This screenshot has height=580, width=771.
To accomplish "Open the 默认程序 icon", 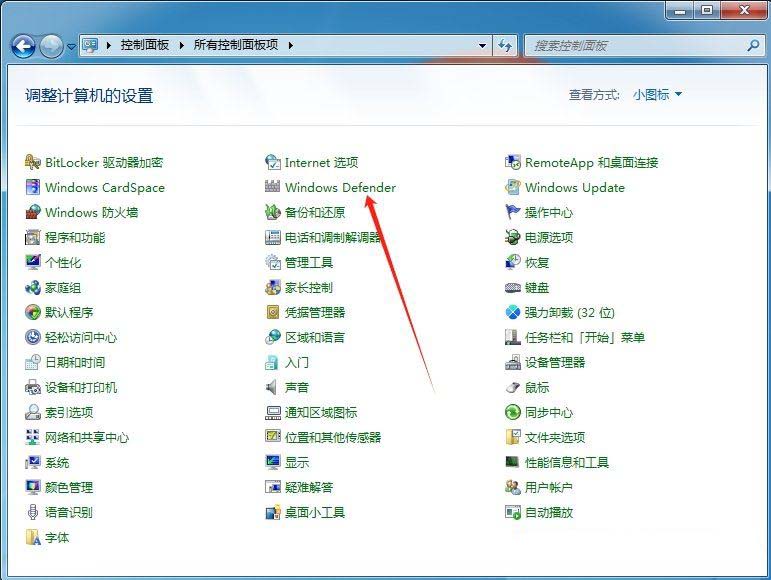I will pos(32,312).
